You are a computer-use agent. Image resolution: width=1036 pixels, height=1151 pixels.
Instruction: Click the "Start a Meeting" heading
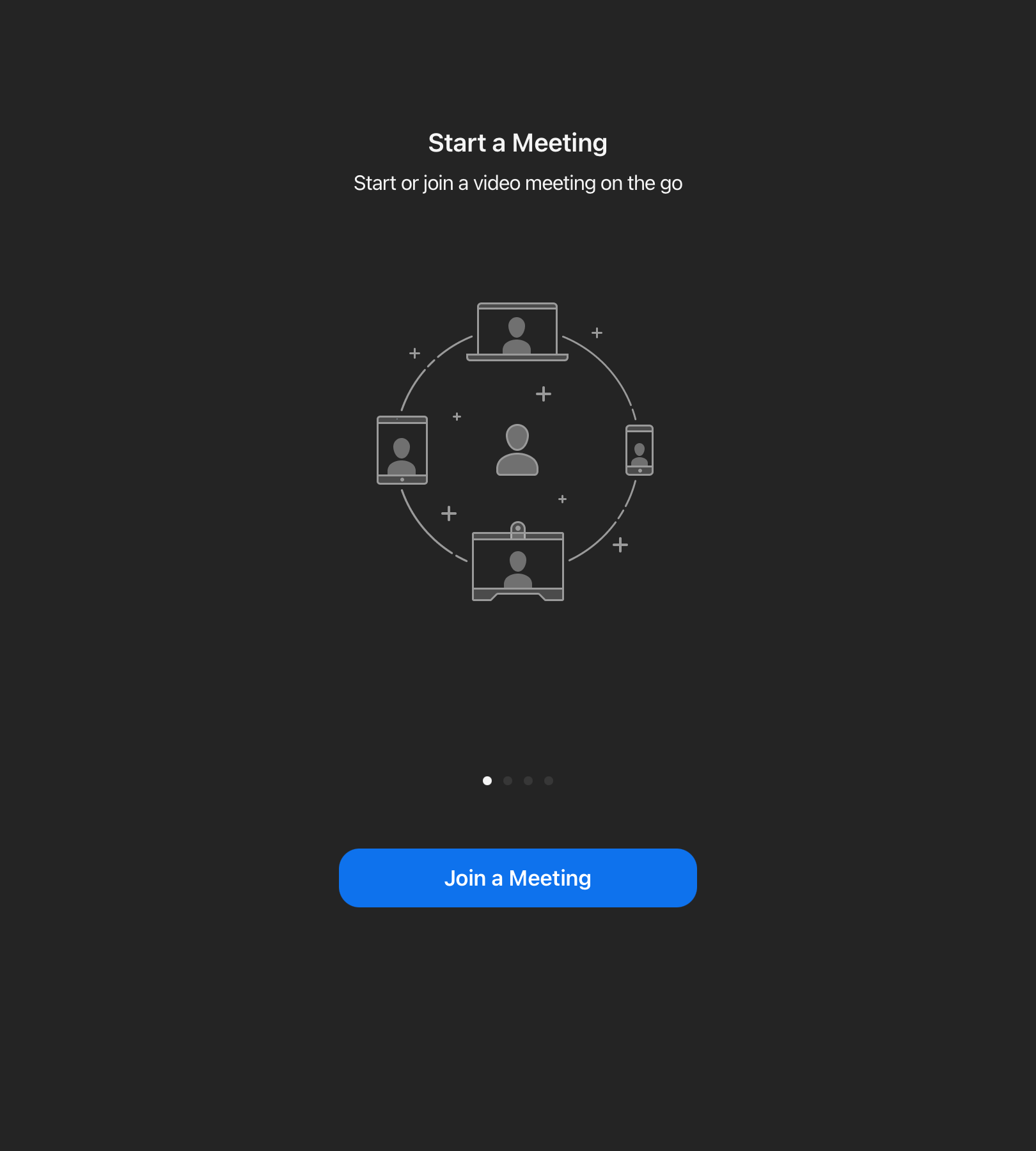[x=517, y=143]
